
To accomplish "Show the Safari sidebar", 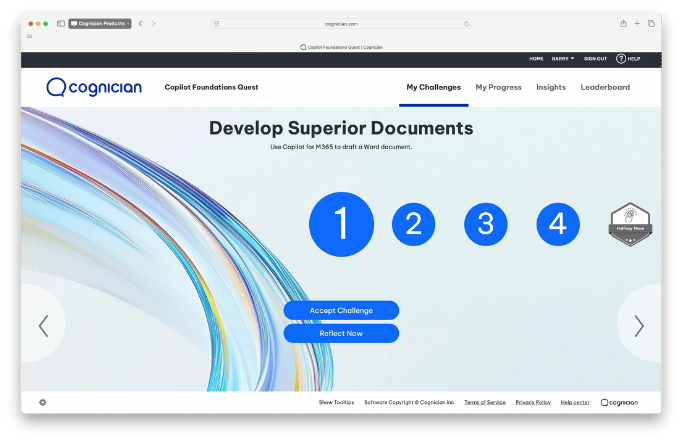I will pos(61,23).
